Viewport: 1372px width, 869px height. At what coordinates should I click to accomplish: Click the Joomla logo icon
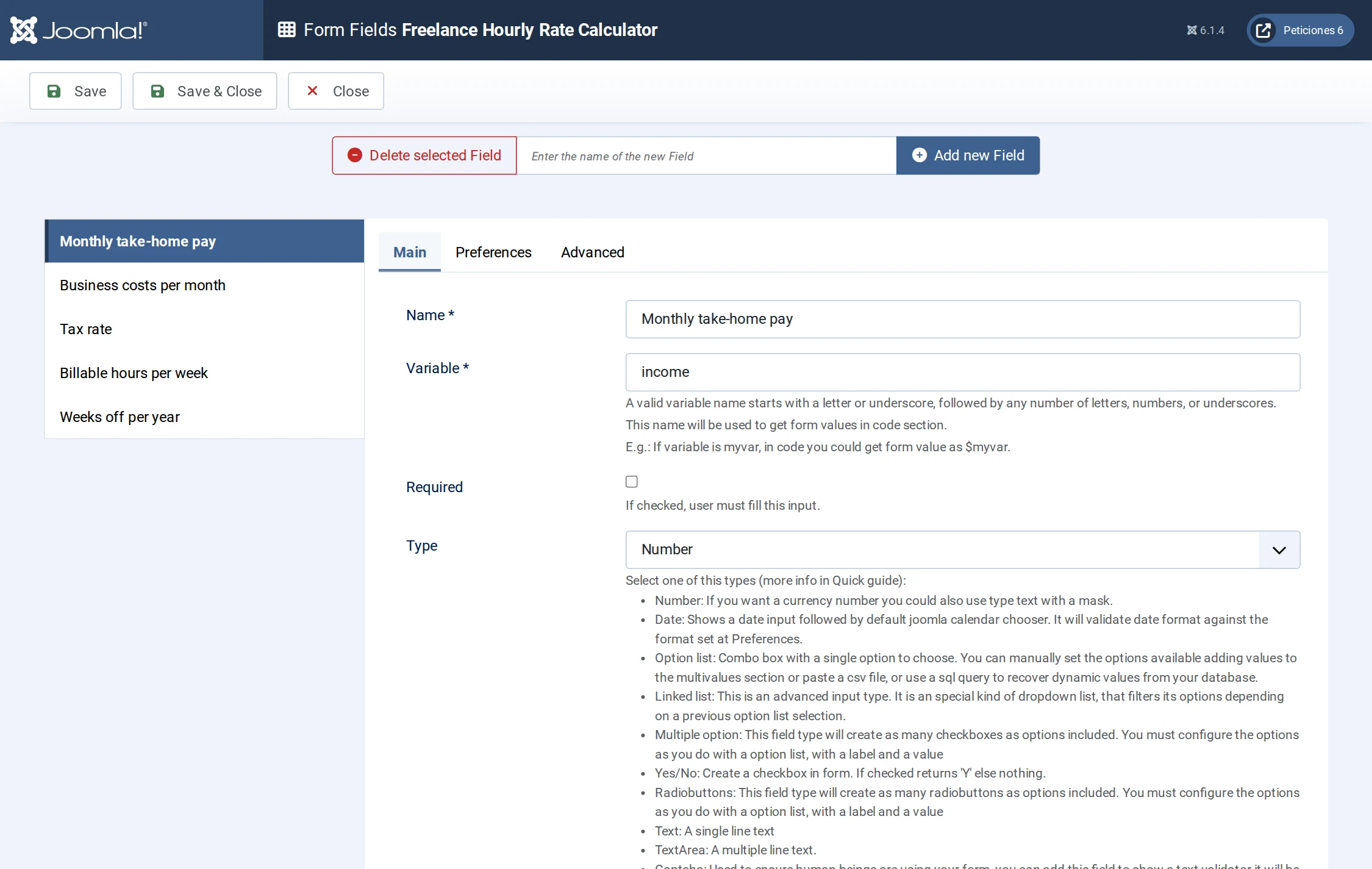(x=24, y=30)
